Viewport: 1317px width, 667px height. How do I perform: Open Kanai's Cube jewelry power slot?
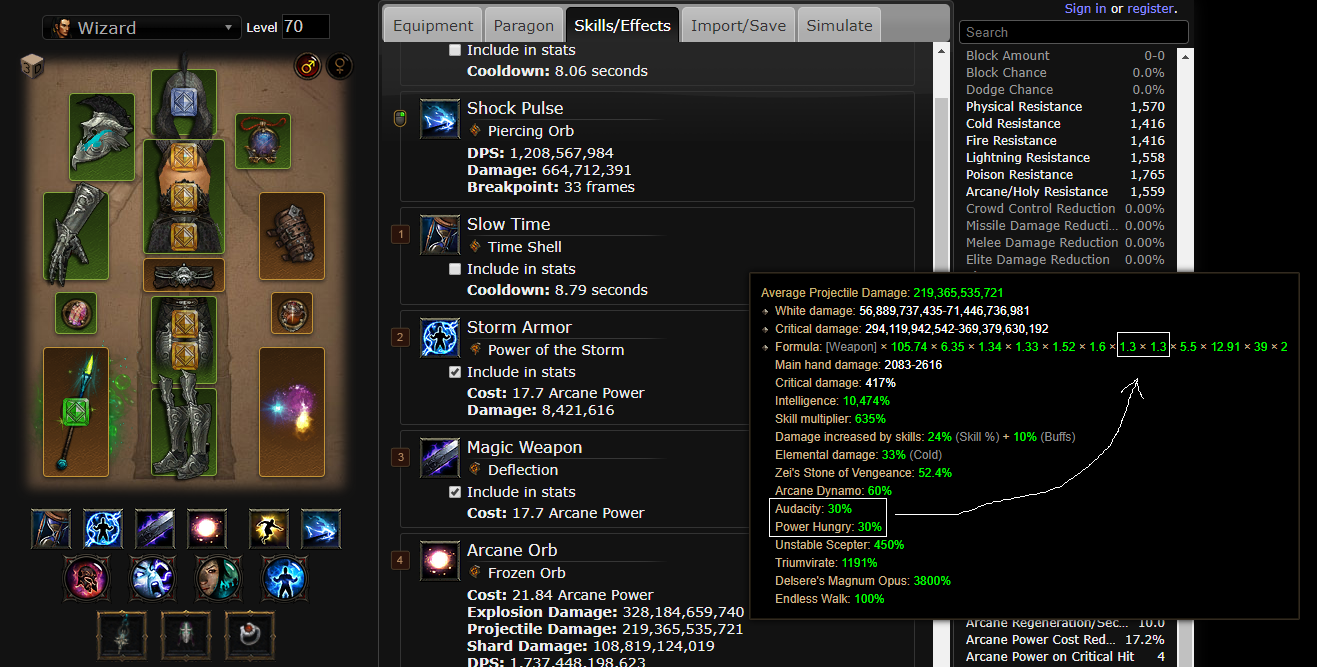[x=250, y=636]
